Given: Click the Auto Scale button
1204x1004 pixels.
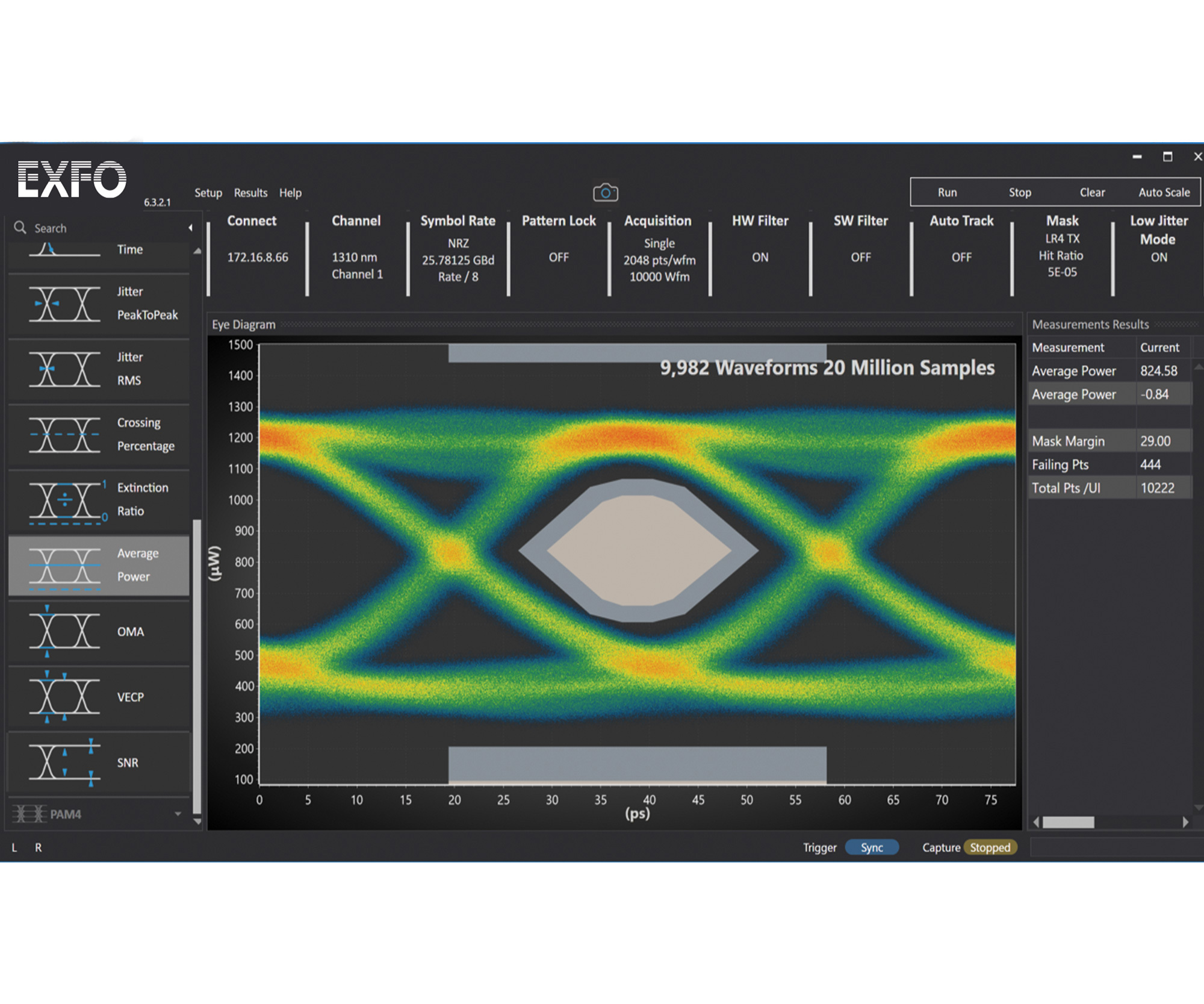Looking at the screenshot, I should pyautogui.click(x=1164, y=192).
